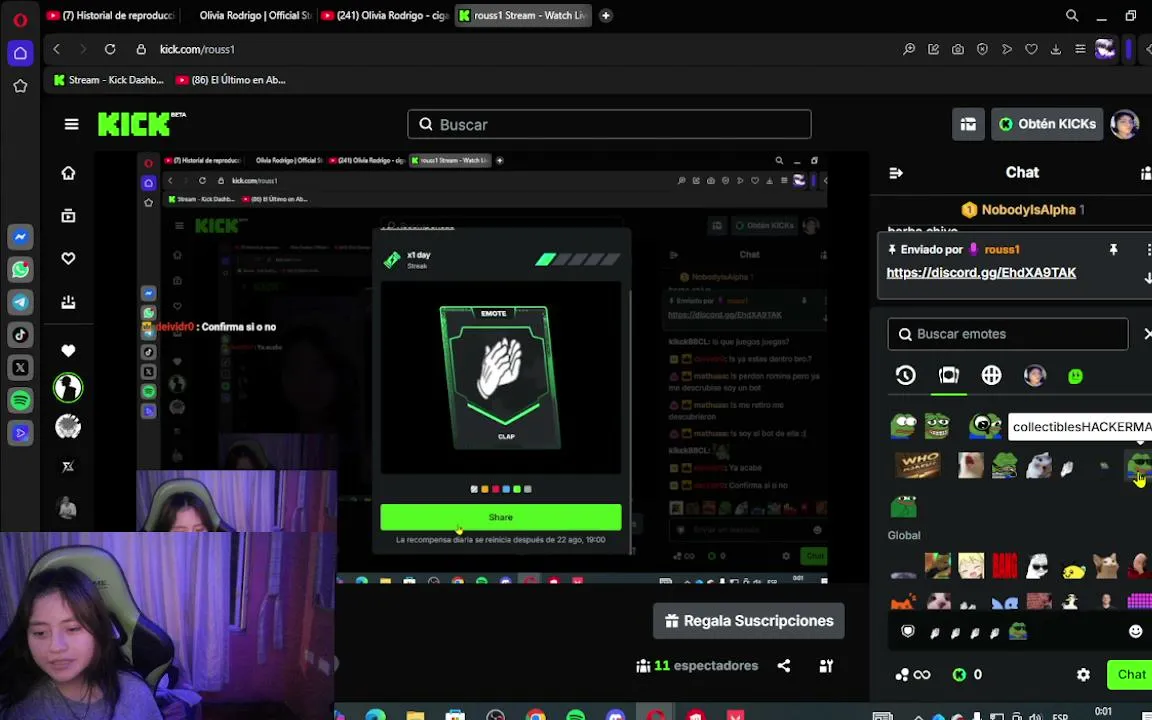Image resolution: width=1152 pixels, height=720 pixels.
Task: Send message with green Chat button
Action: click(1130, 674)
